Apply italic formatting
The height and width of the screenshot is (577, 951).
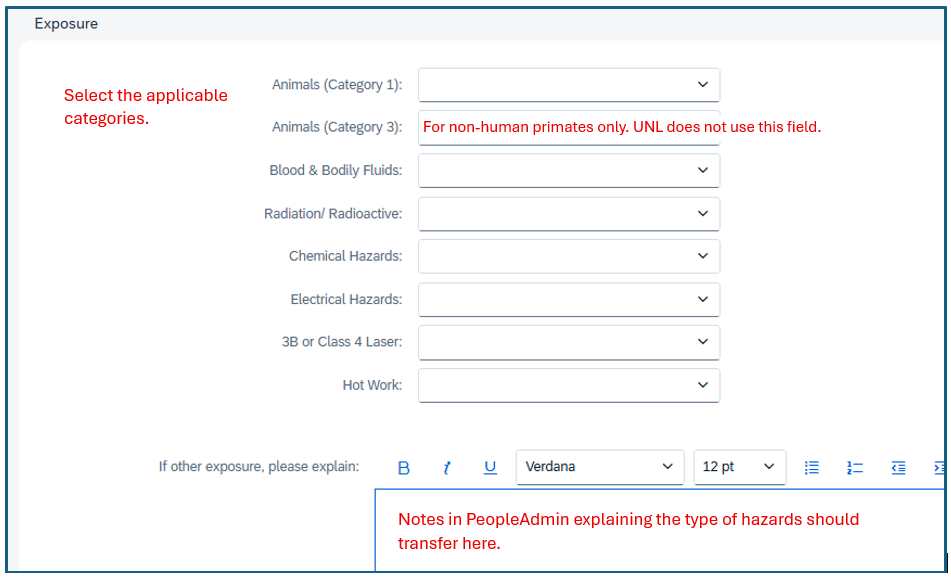click(446, 468)
